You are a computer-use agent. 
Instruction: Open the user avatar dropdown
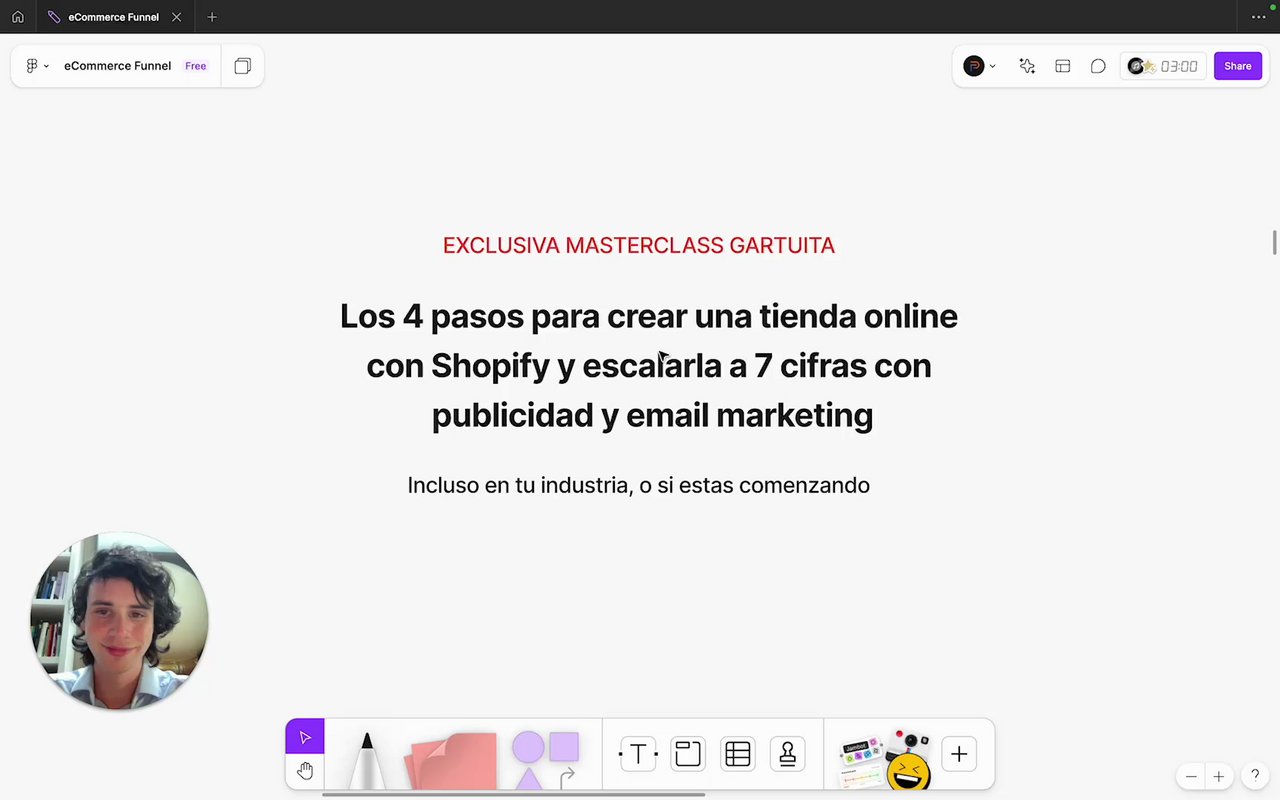tap(979, 66)
